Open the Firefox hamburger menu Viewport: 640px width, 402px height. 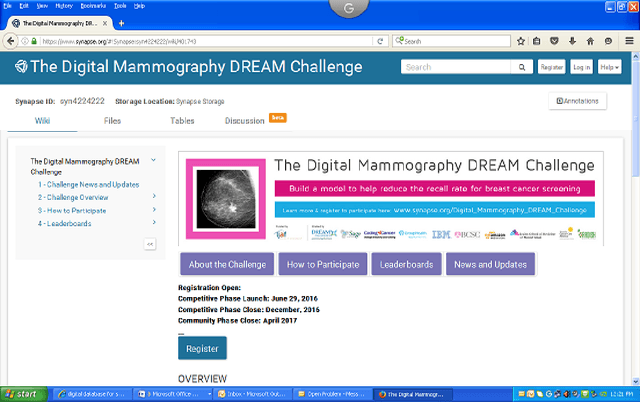pos(627,41)
